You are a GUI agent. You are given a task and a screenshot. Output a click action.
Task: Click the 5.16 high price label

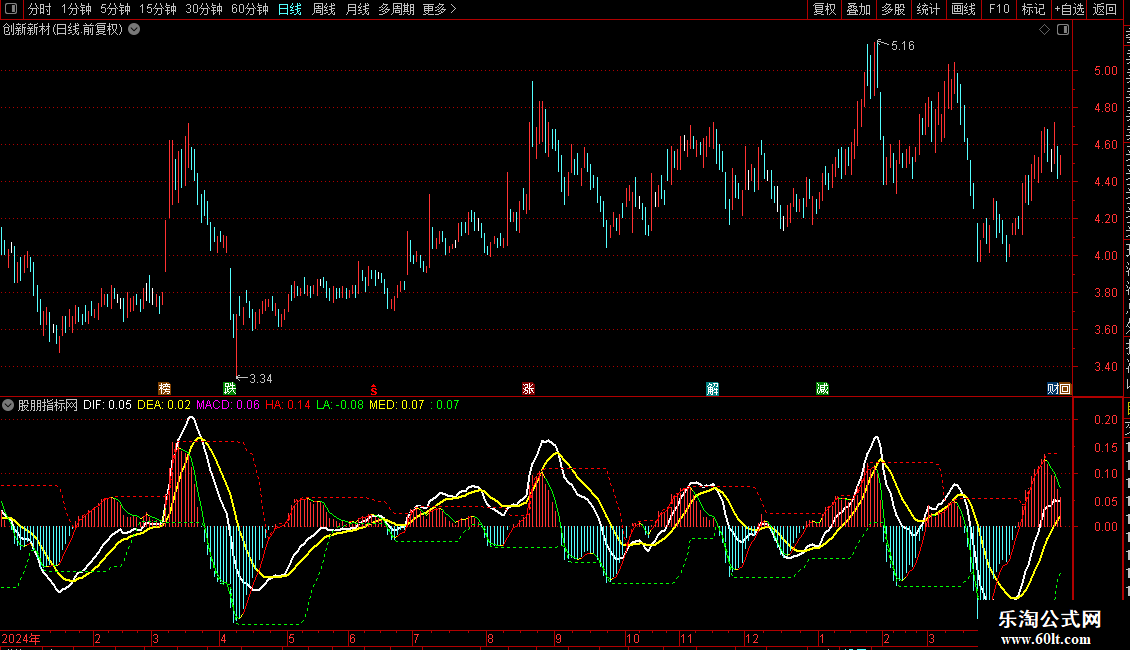pyautogui.click(x=903, y=46)
